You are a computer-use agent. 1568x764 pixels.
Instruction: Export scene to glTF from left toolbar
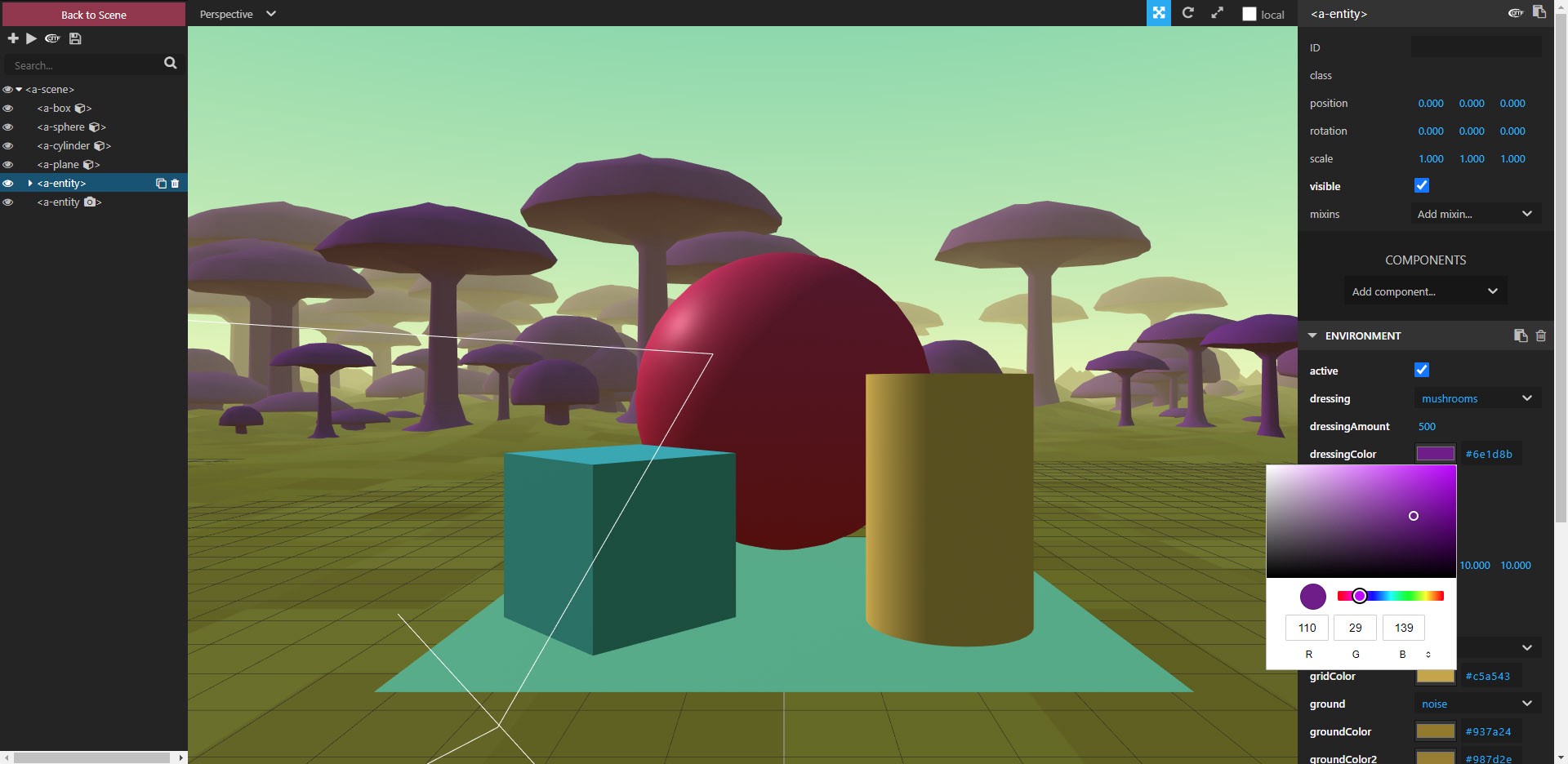point(52,38)
